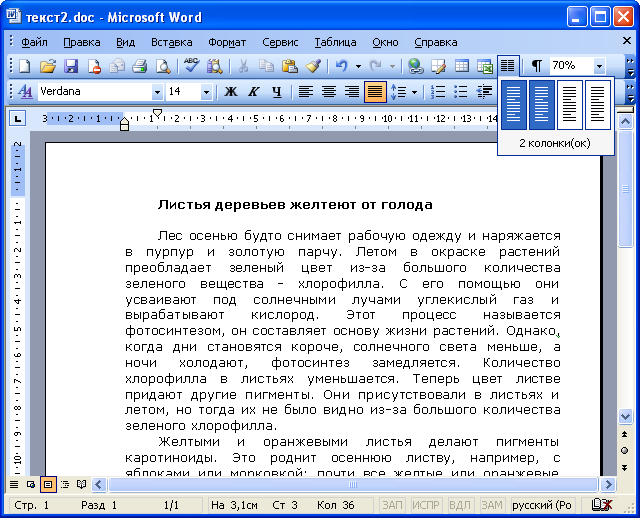Image resolution: width=640 pixels, height=518 pixels.
Task: Click the spelling status book icon
Action: (x=602, y=505)
